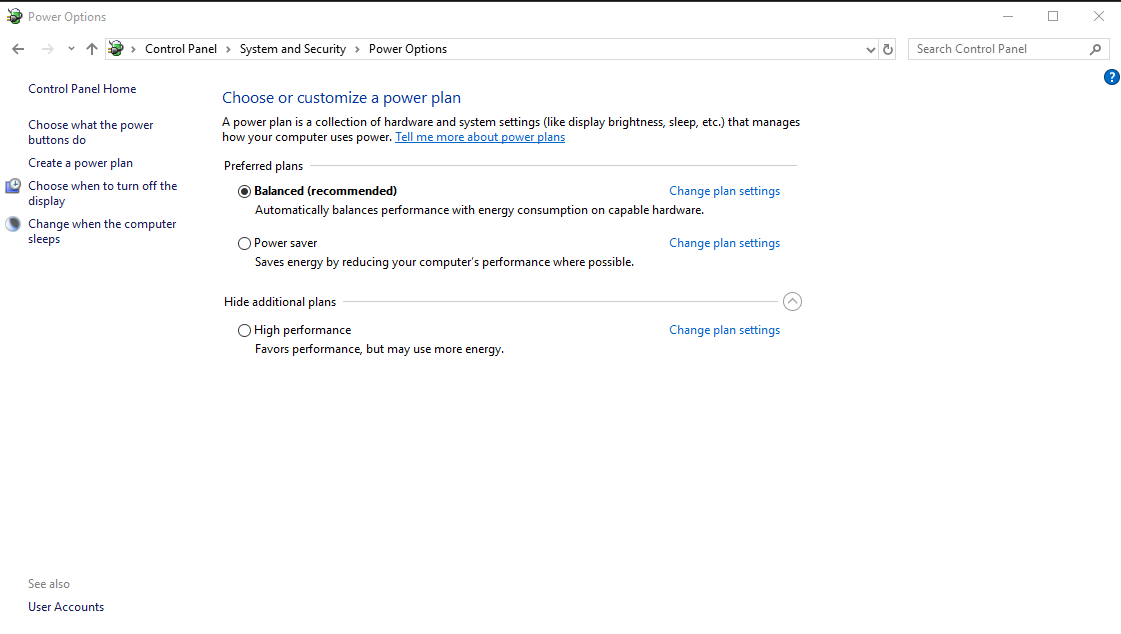Click the Power Options icon in the address bar
Viewport: 1121px width, 634px height.
[116, 49]
